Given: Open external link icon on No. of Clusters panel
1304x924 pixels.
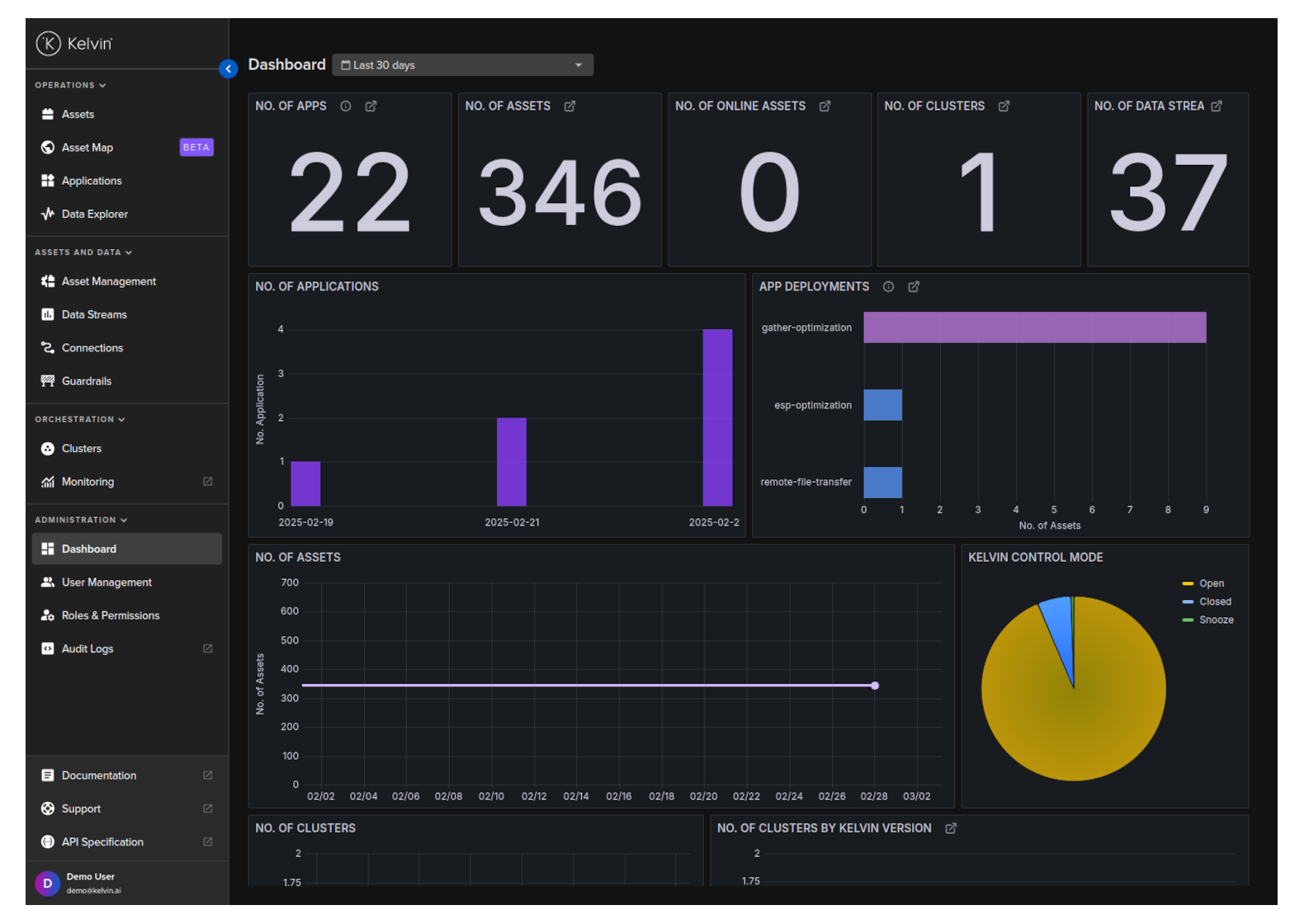Looking at the screenshot, I should (x=1004, y=106).
